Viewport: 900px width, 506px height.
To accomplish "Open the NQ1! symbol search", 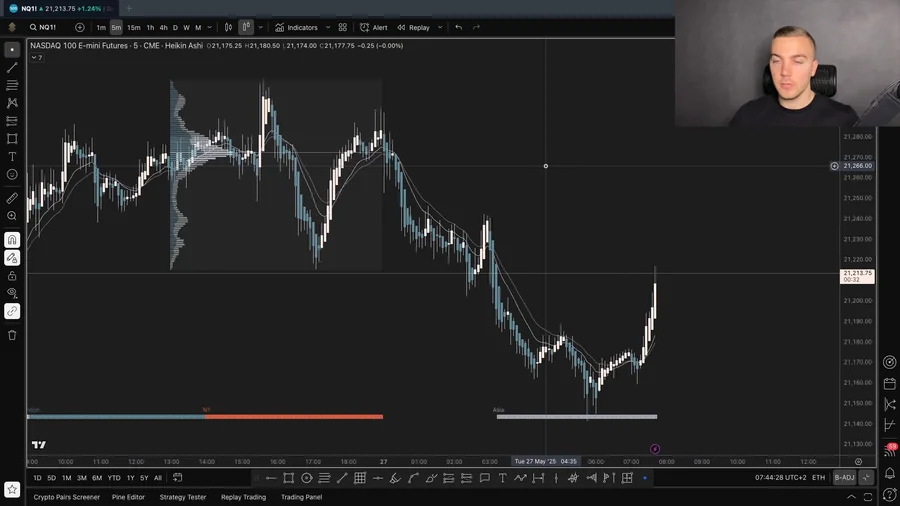I will point(44,28).
